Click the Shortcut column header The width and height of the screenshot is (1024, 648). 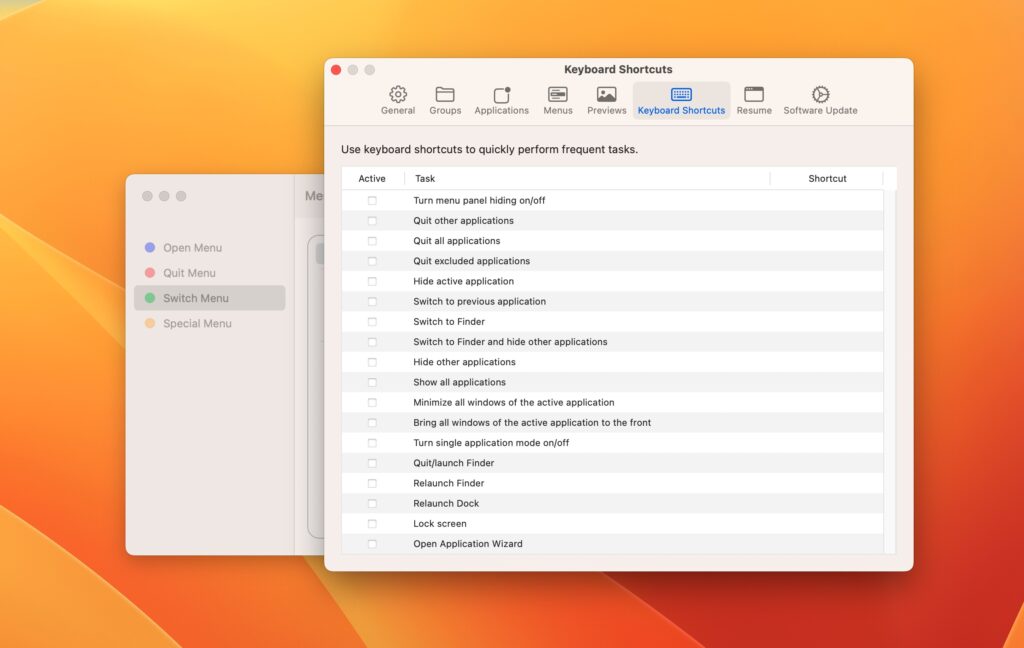pos(827,178)
